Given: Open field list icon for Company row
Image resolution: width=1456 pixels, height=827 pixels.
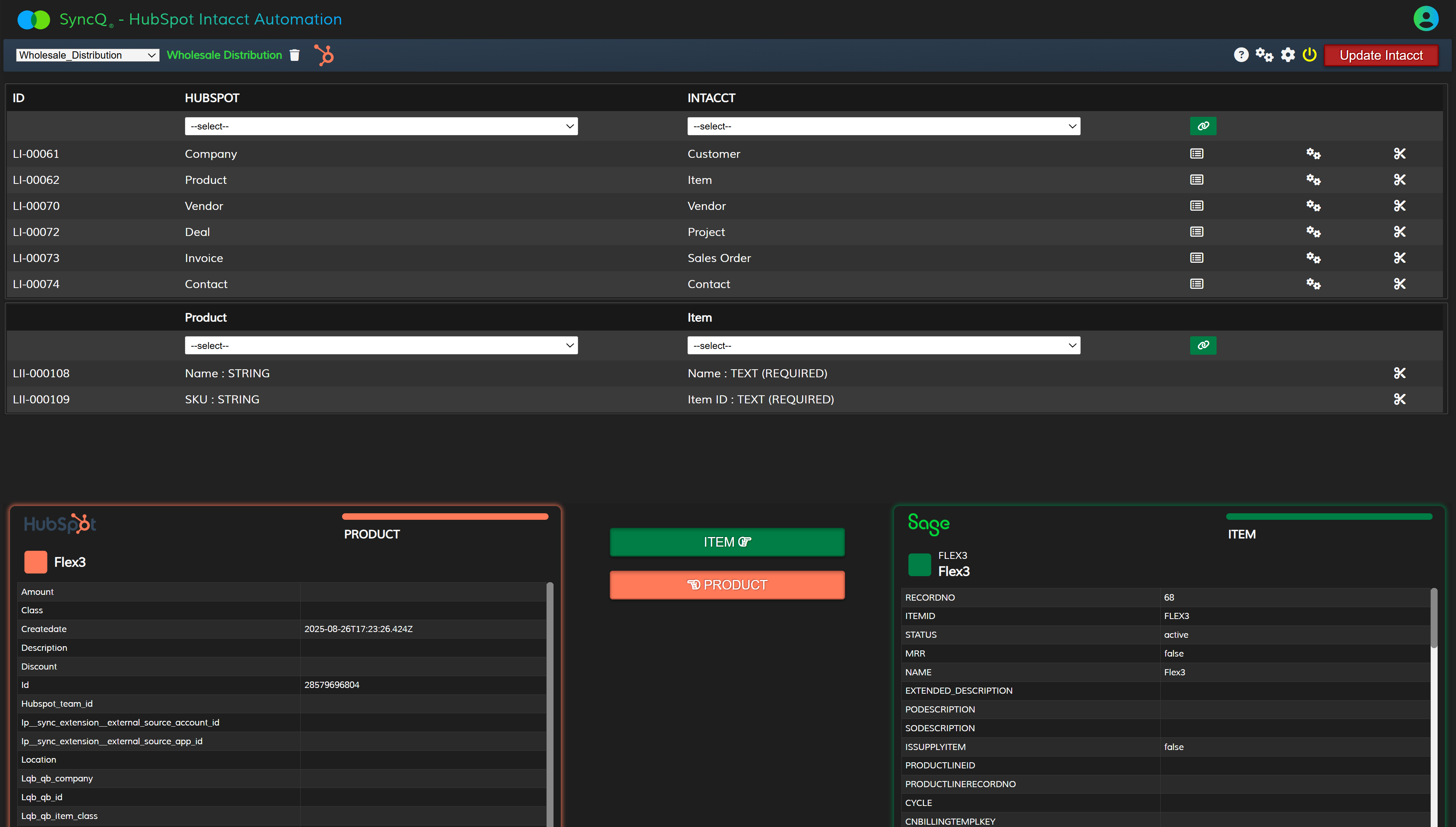Looking at the screenshot, I should point(1197,154).
